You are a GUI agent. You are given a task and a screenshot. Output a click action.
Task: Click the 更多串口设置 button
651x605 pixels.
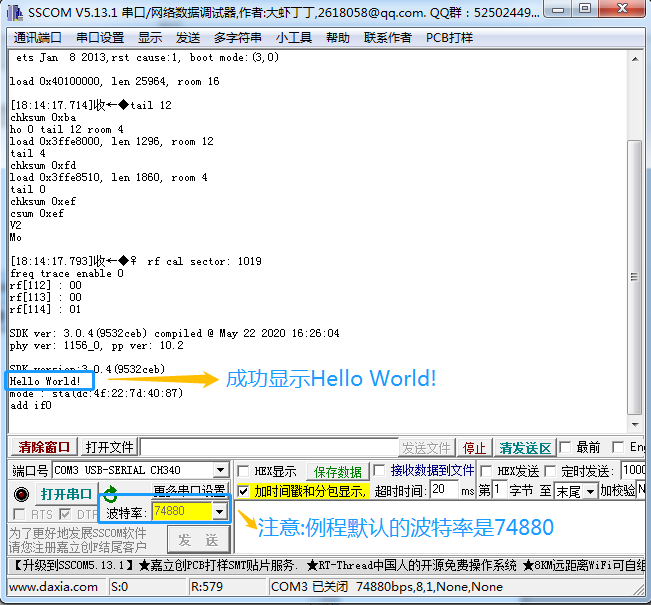pyautogui.click(x=189, y=489)
